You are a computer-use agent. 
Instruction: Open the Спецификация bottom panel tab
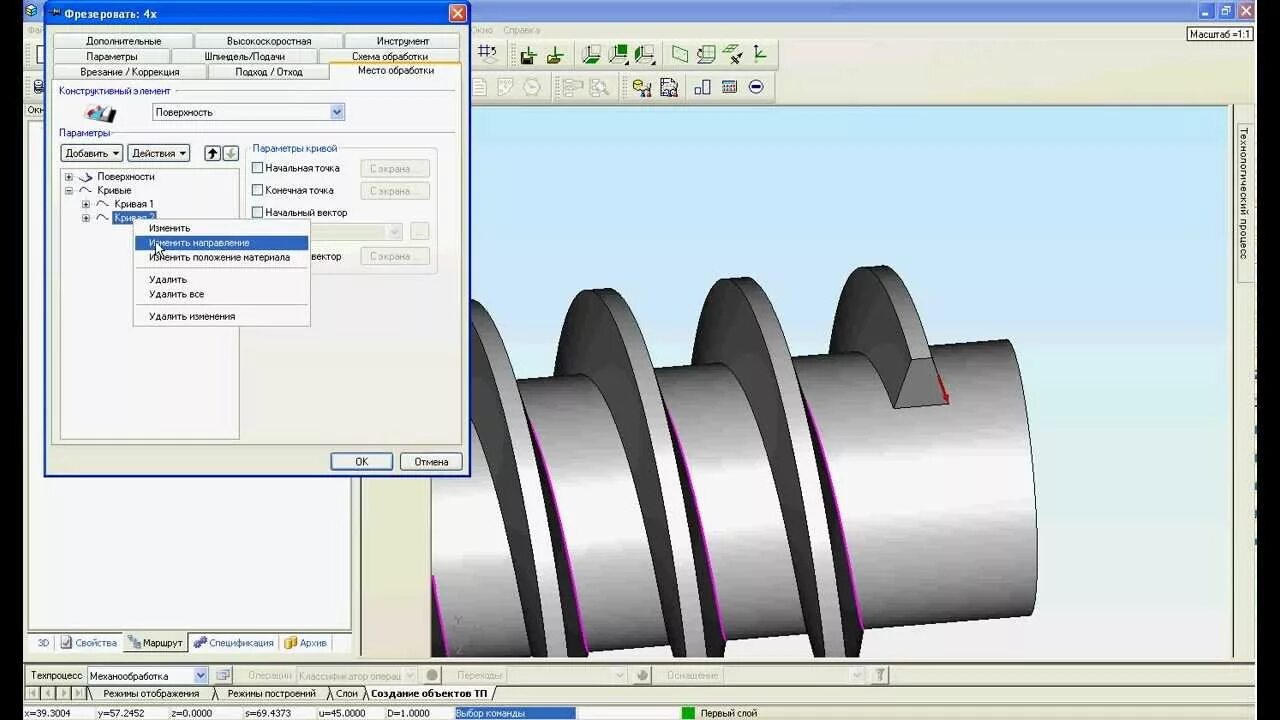pyautogui.click(x=233, y=643)
